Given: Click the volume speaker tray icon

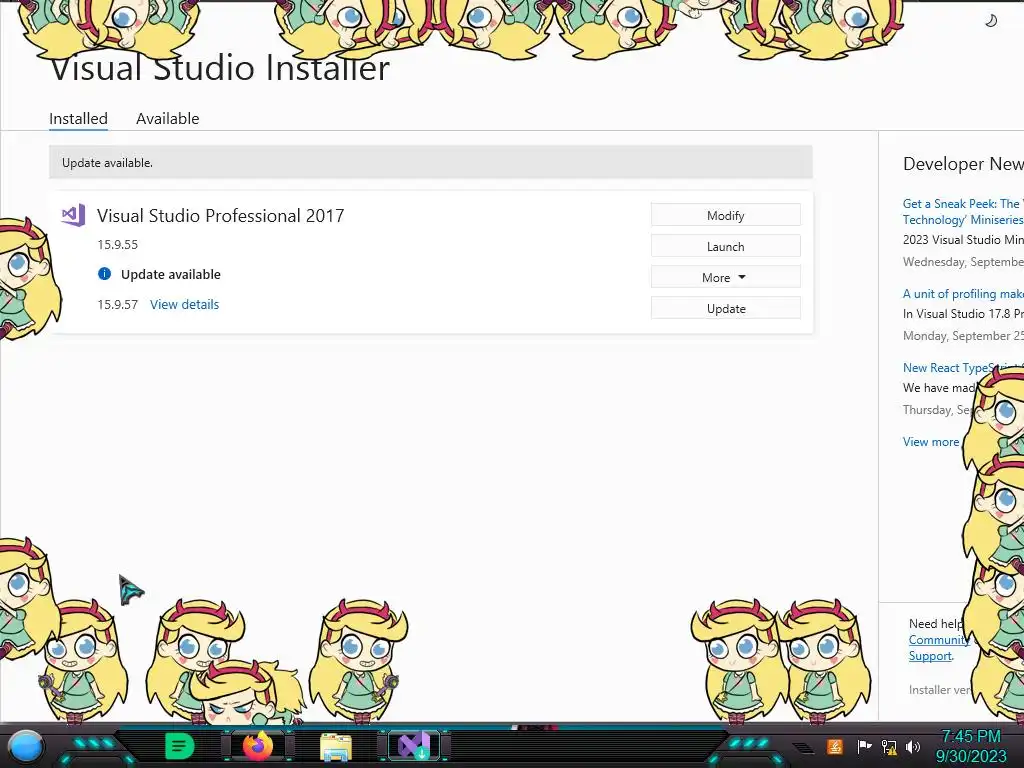Looking at the screenshot, I should click(913, 746).
